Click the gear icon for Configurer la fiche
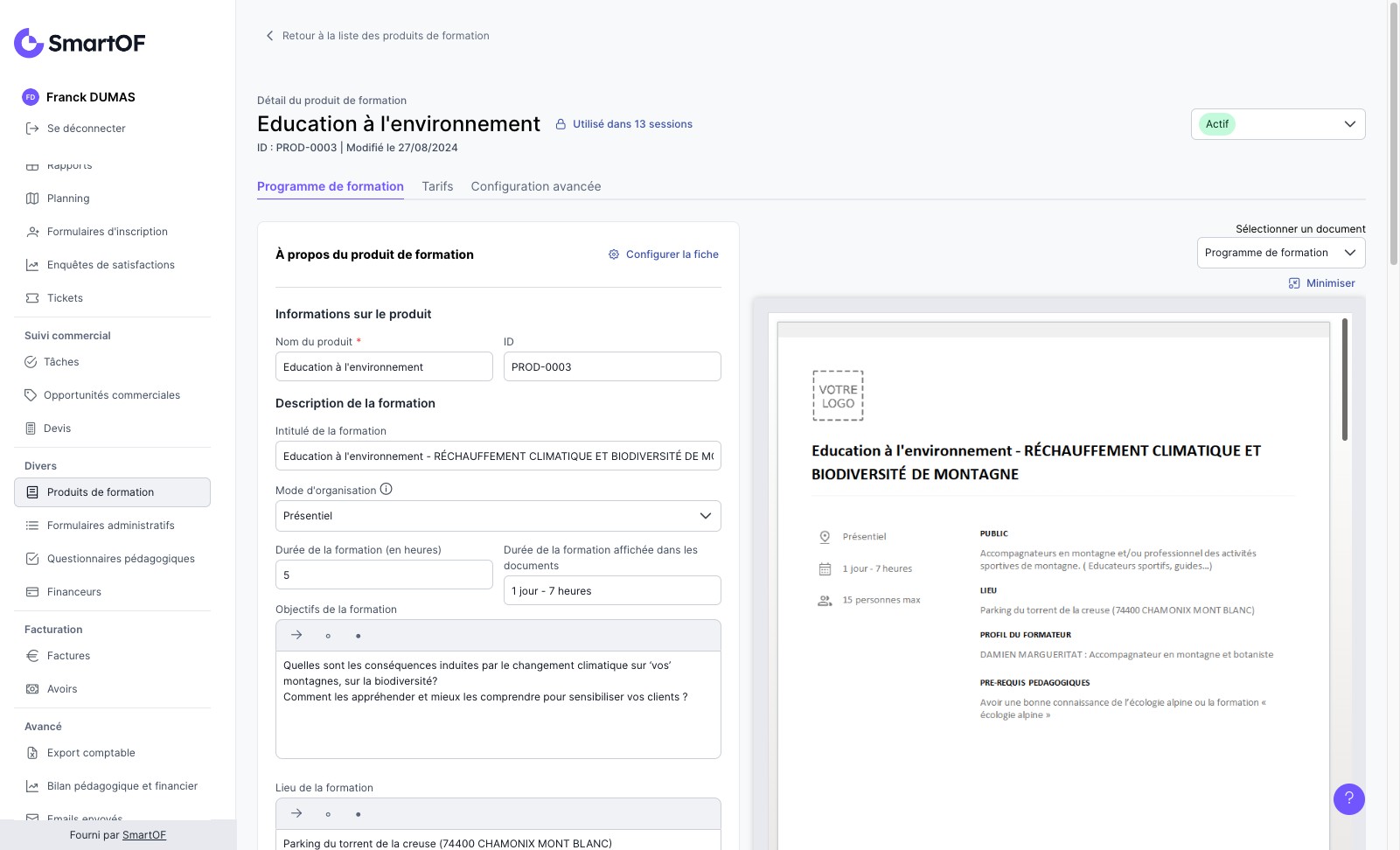Screen dimensions: 1400x850 pos(614,254)
